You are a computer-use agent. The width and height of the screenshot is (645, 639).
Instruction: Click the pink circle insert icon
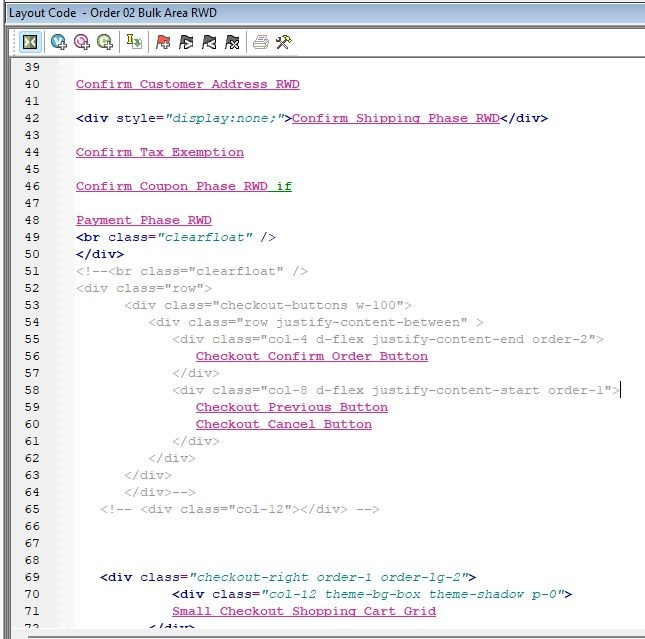pos(82,42)
